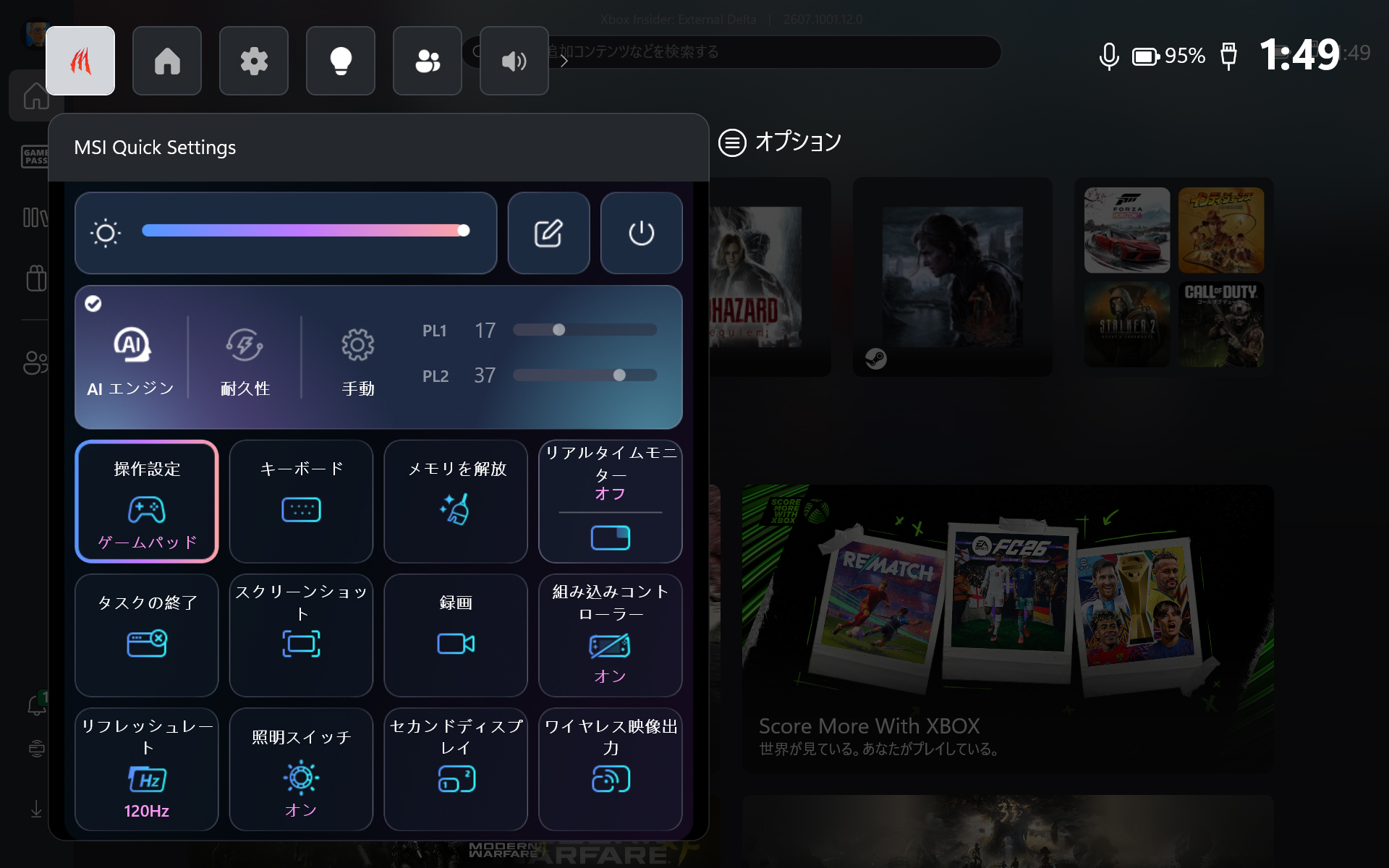The width and height of the screenshot is (1389, 868).
Task: Open the Downloads arrow sidebar icon
Action: click(x=36, y=809)
